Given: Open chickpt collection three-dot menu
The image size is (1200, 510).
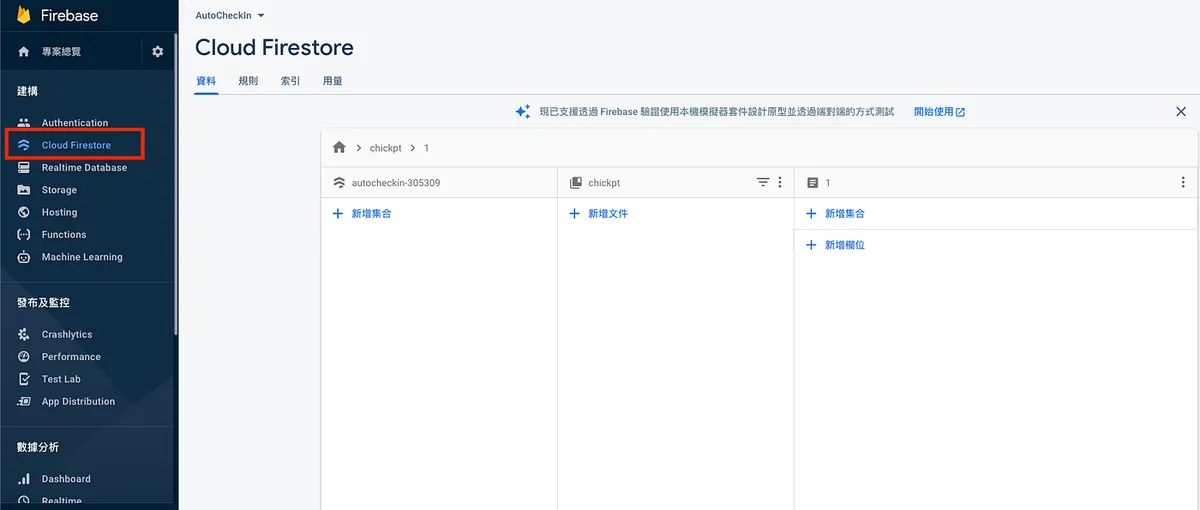Looking at the screenshot, I should coord(780,183).
